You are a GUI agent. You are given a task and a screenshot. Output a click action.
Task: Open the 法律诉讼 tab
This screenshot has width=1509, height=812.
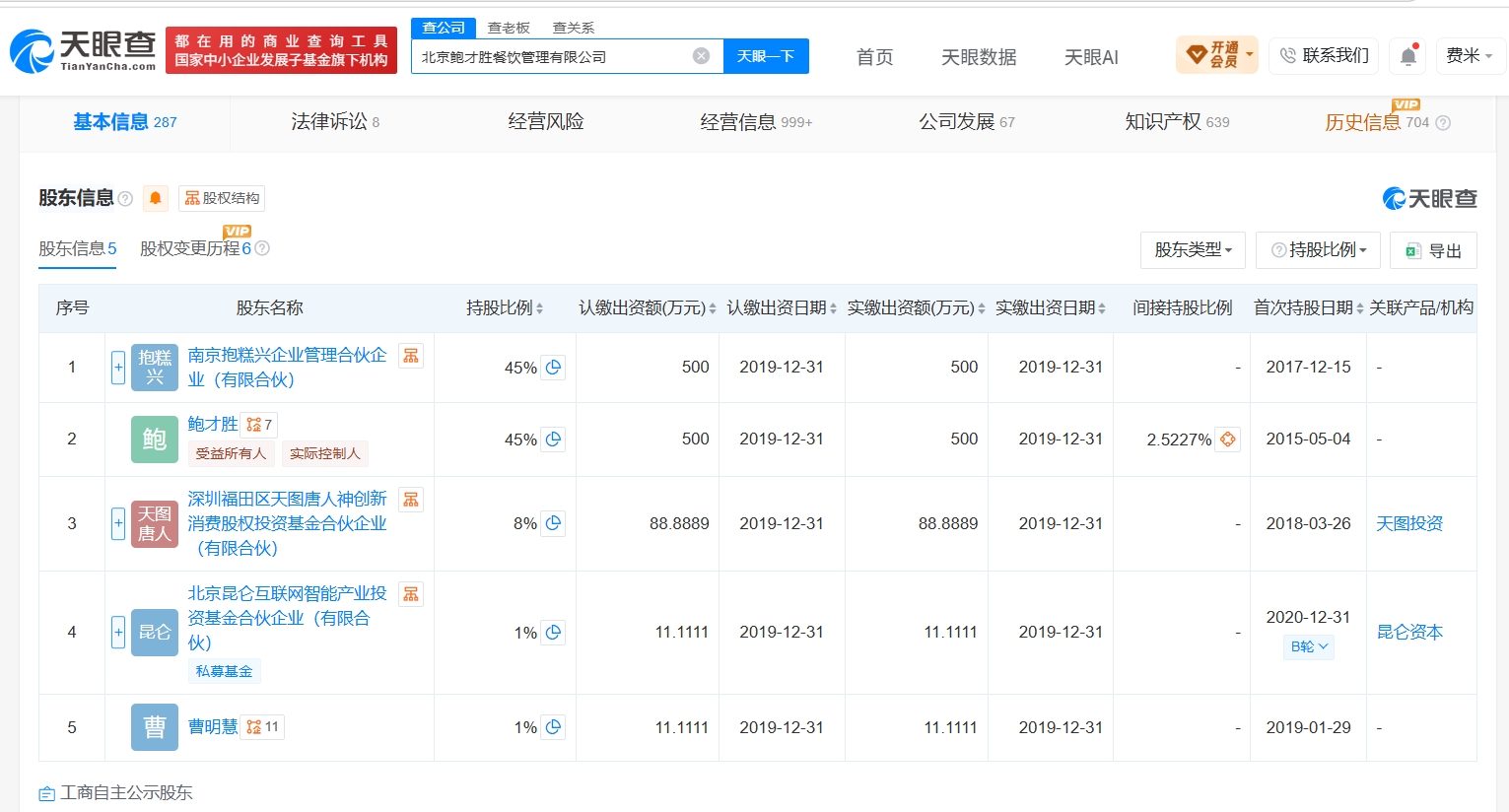tap(335, 122)
